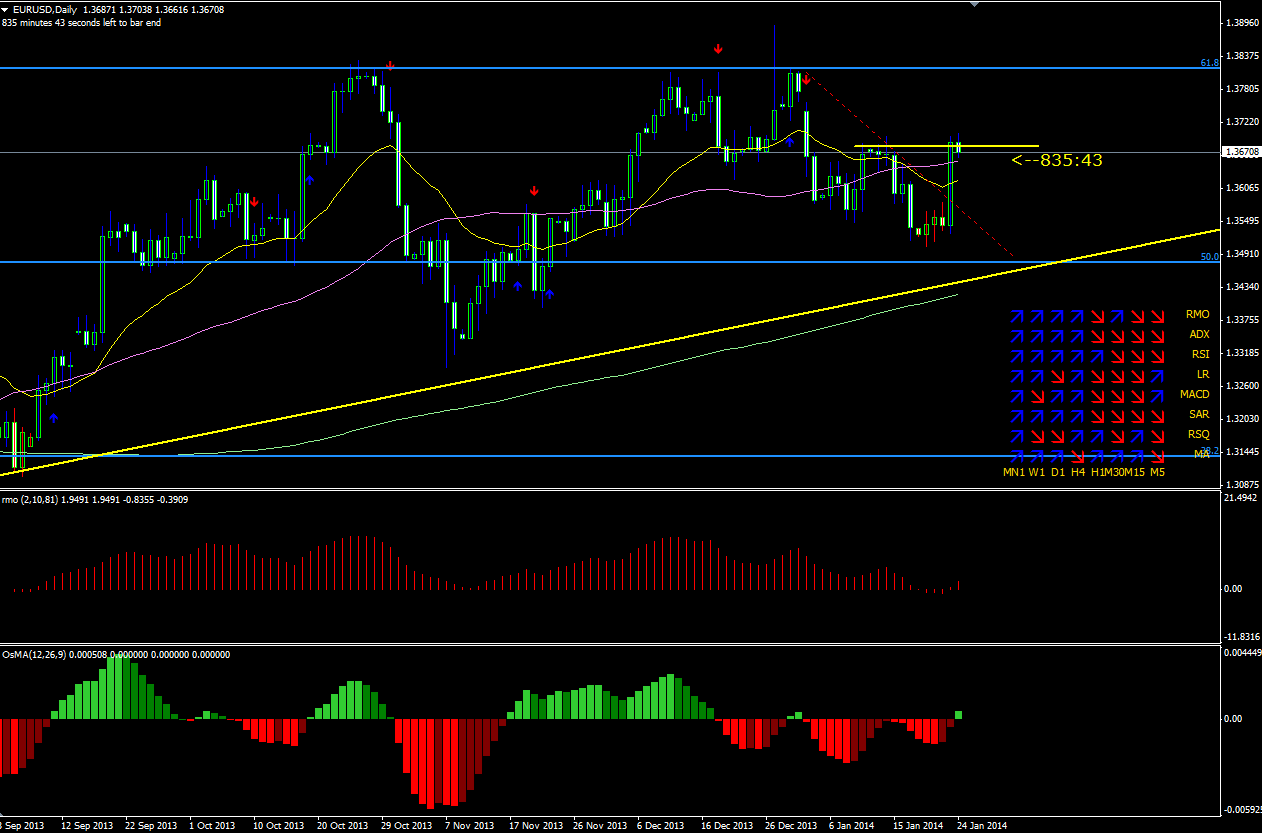Viewport: 1262px width, 833px height.
Task: Click the 50.0 Fibonacci level label
Action: [x=1209, y=256]
